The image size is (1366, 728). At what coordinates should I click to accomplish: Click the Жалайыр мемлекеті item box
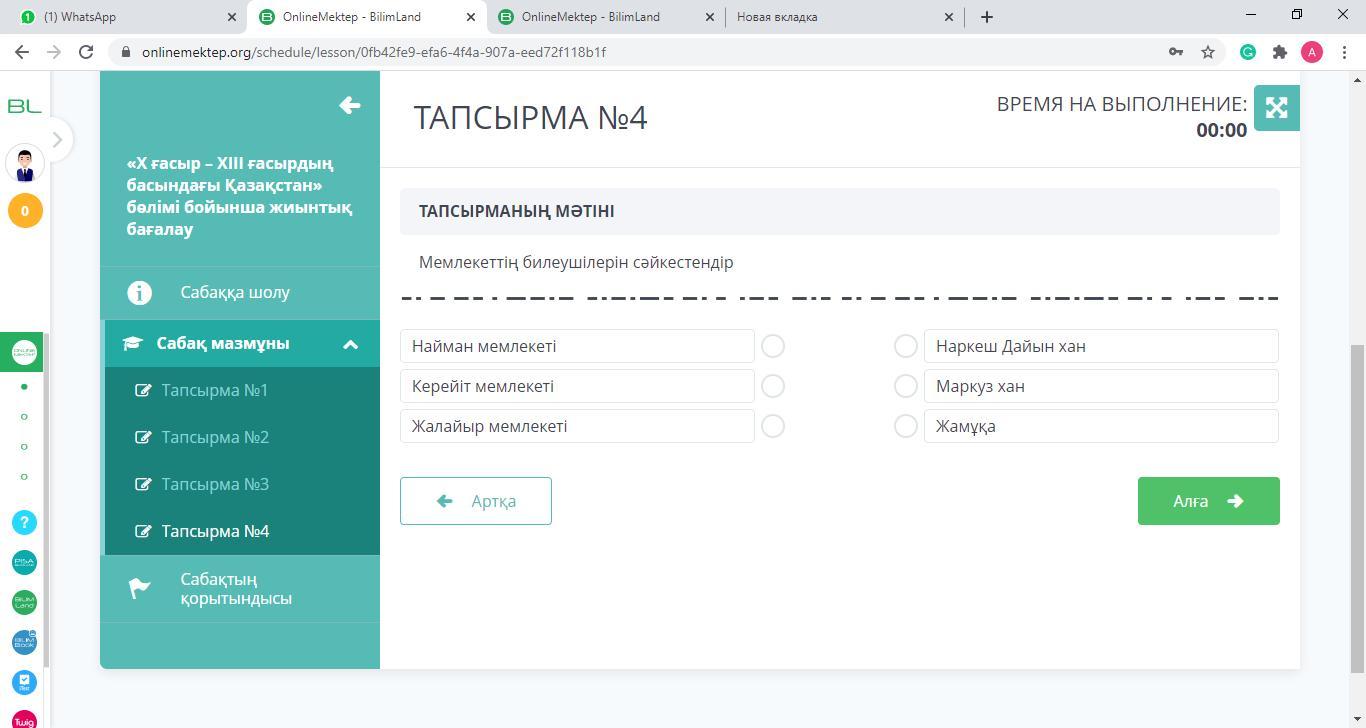point(577,426)
